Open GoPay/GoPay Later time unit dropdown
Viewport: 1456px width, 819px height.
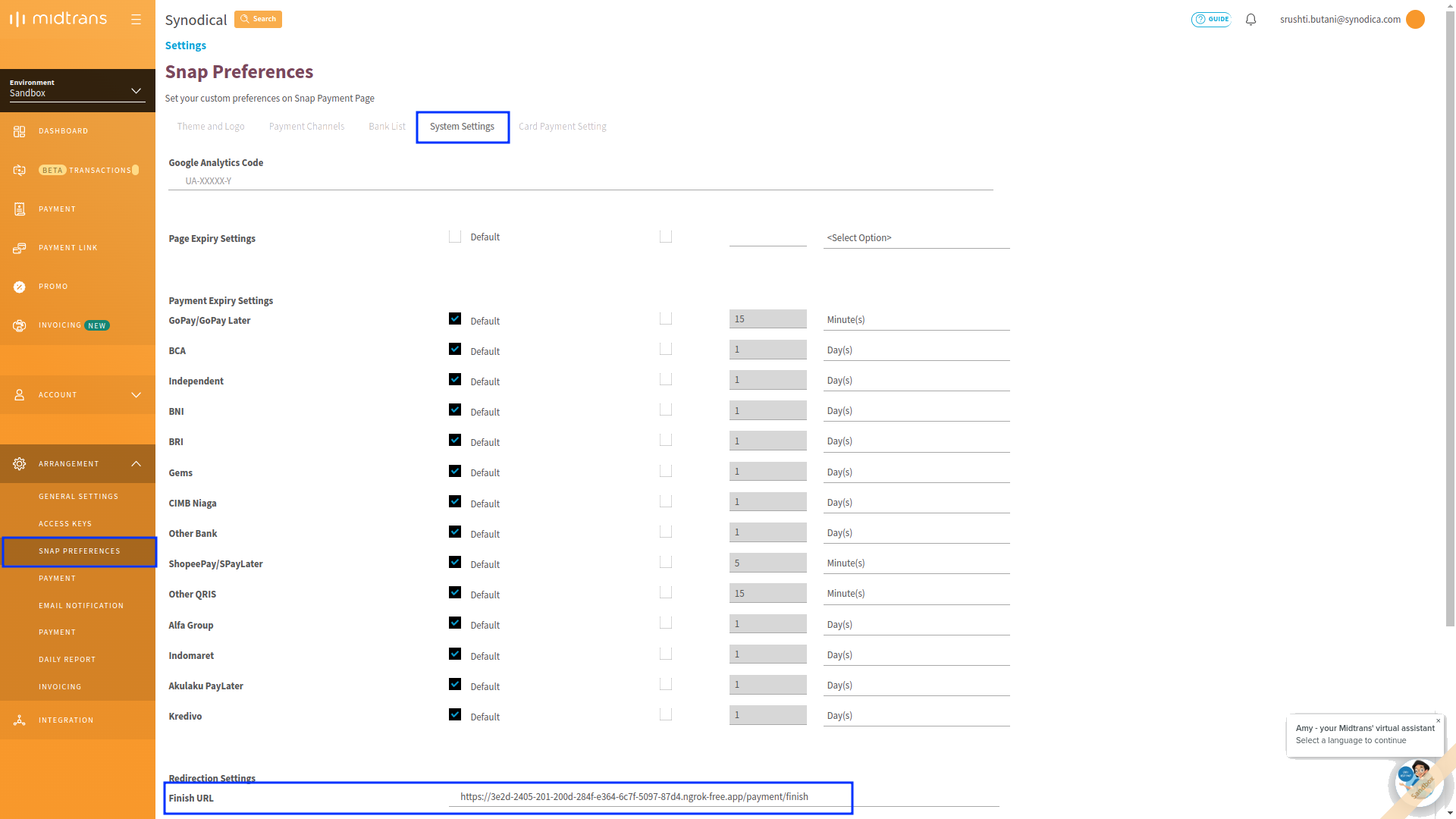(916, 320)
